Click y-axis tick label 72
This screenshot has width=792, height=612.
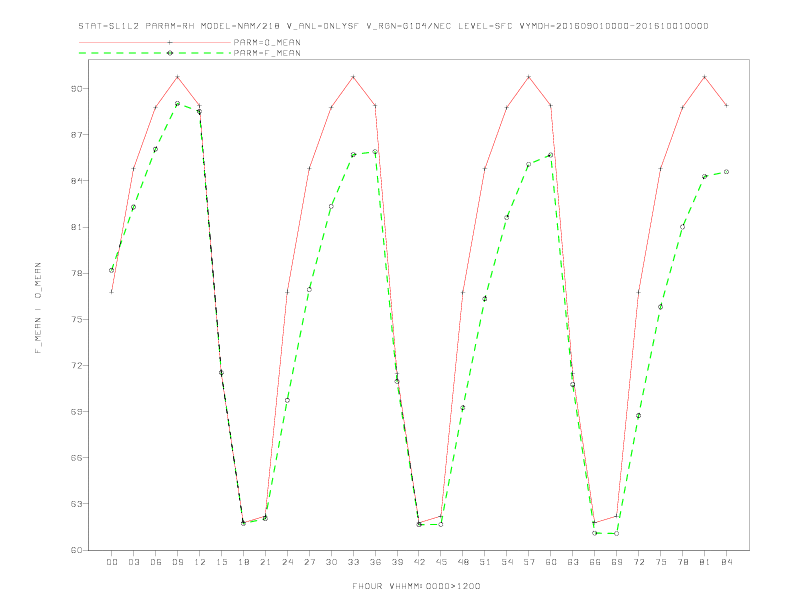pyautogui.click(x=76, y=366)
